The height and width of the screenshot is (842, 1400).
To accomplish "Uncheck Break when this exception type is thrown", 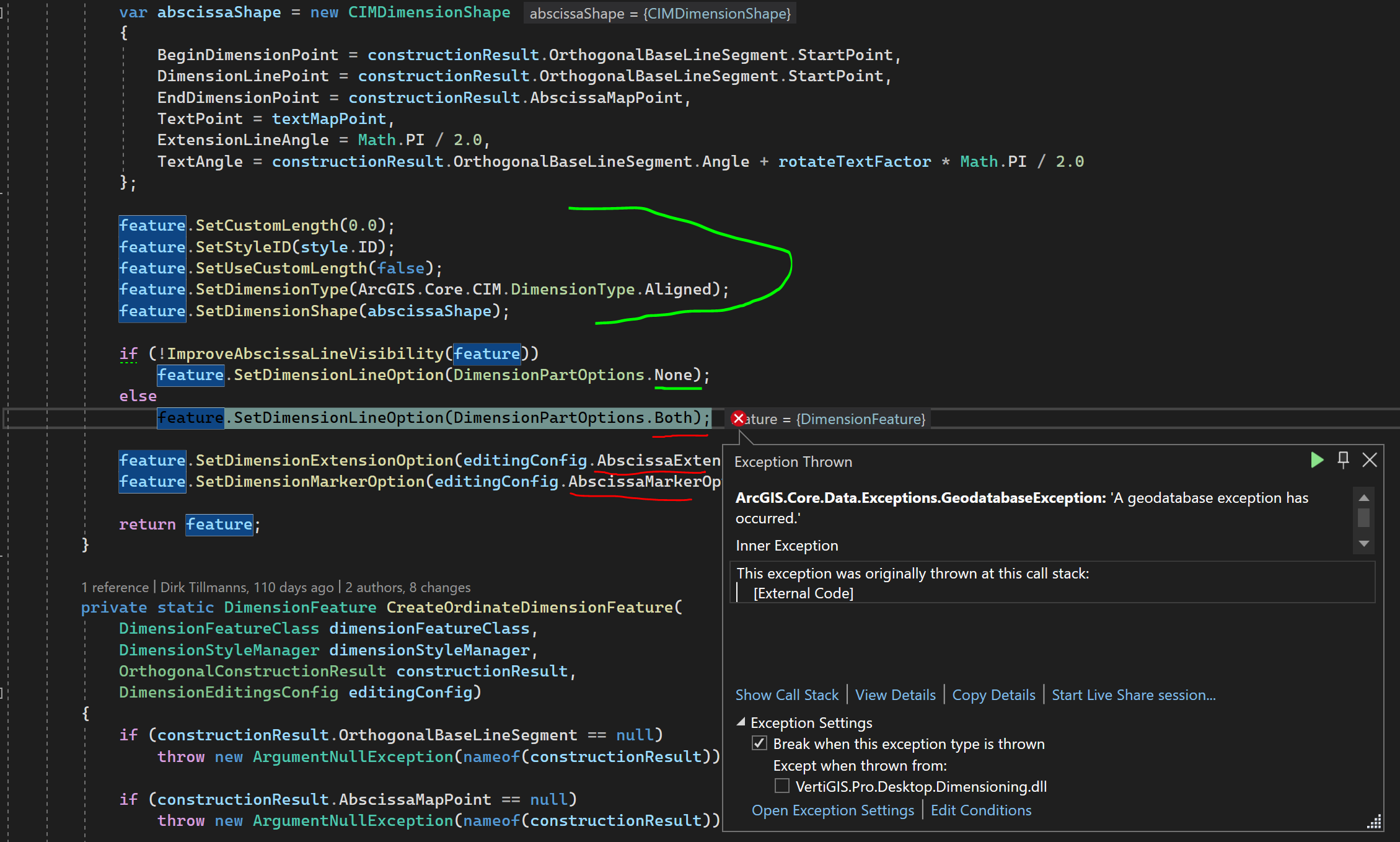I will [759, 743].
